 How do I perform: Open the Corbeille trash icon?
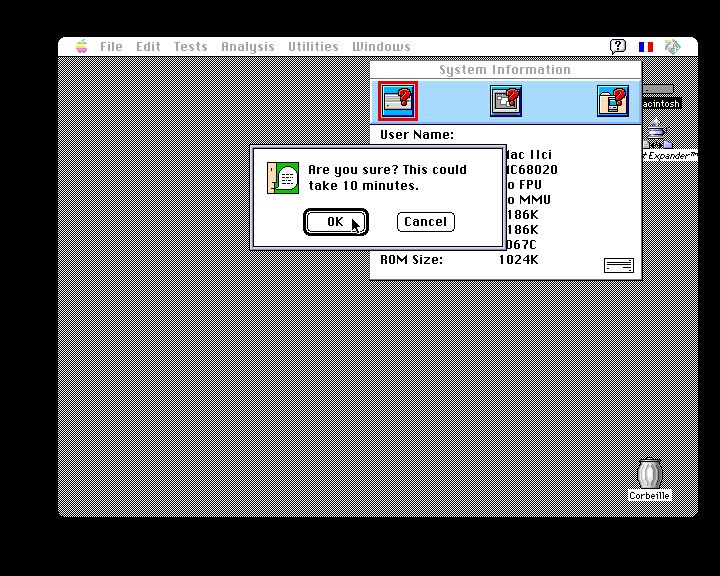click(650, 475)
